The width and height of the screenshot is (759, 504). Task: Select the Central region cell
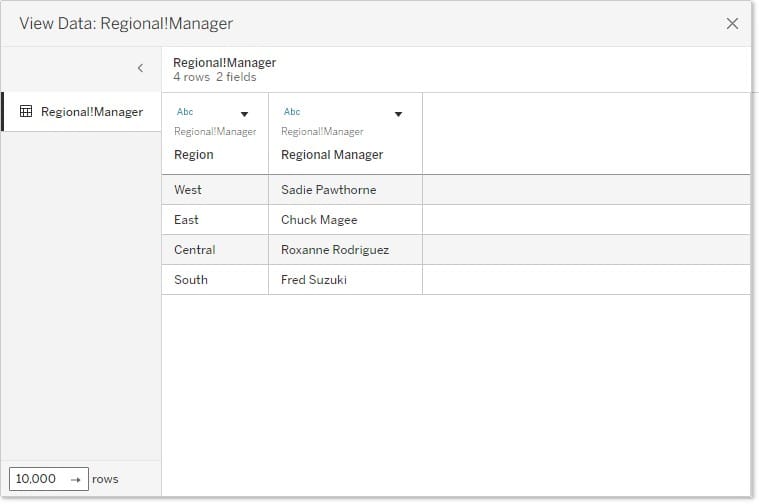[x=195, y=250]
